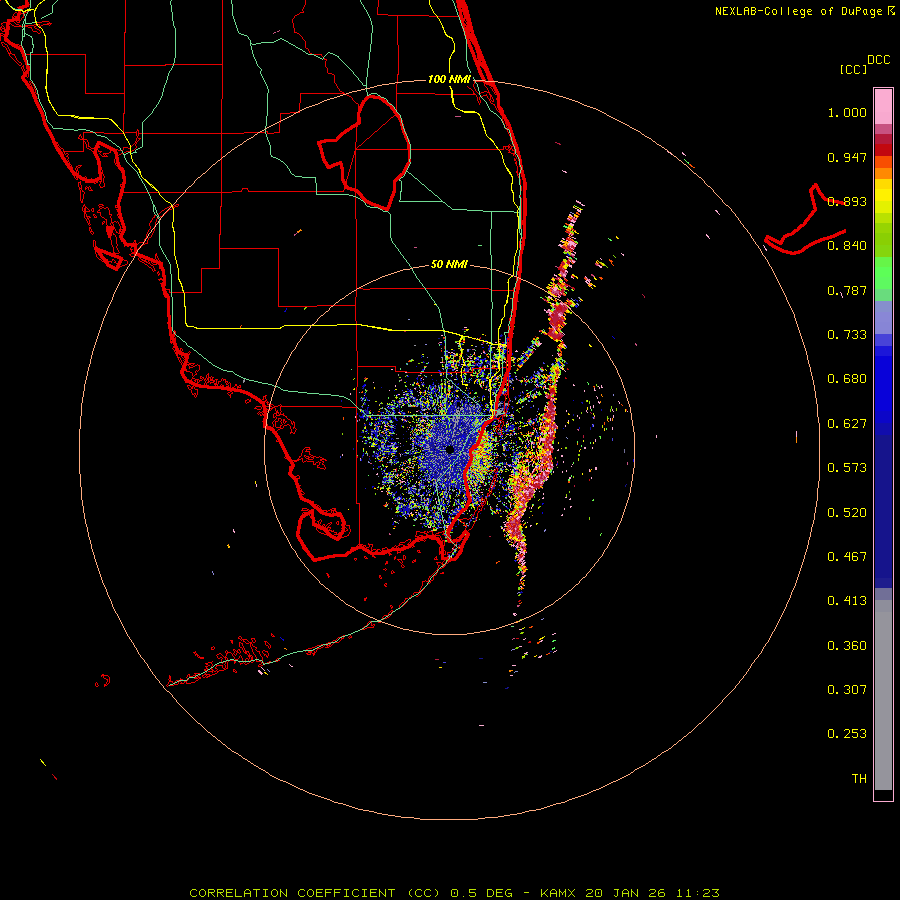Click the 50 NMI range ring label
This screenshot has width=900, height=900.
449,264
